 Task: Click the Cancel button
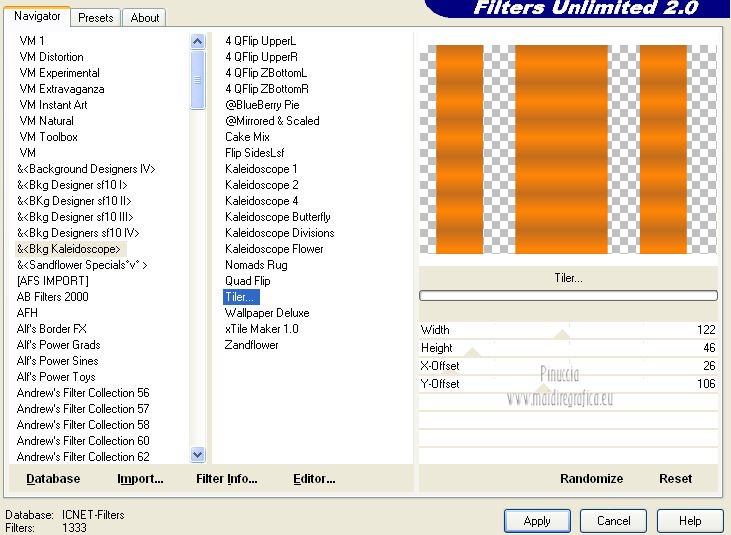(x=614, y=521)
